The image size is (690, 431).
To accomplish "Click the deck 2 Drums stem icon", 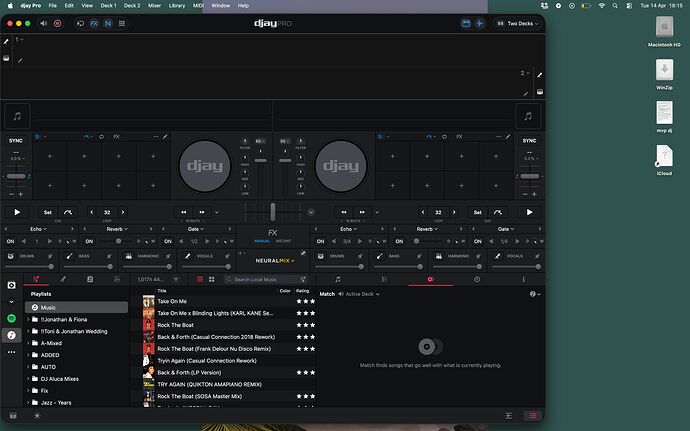I will coord(321,256).
